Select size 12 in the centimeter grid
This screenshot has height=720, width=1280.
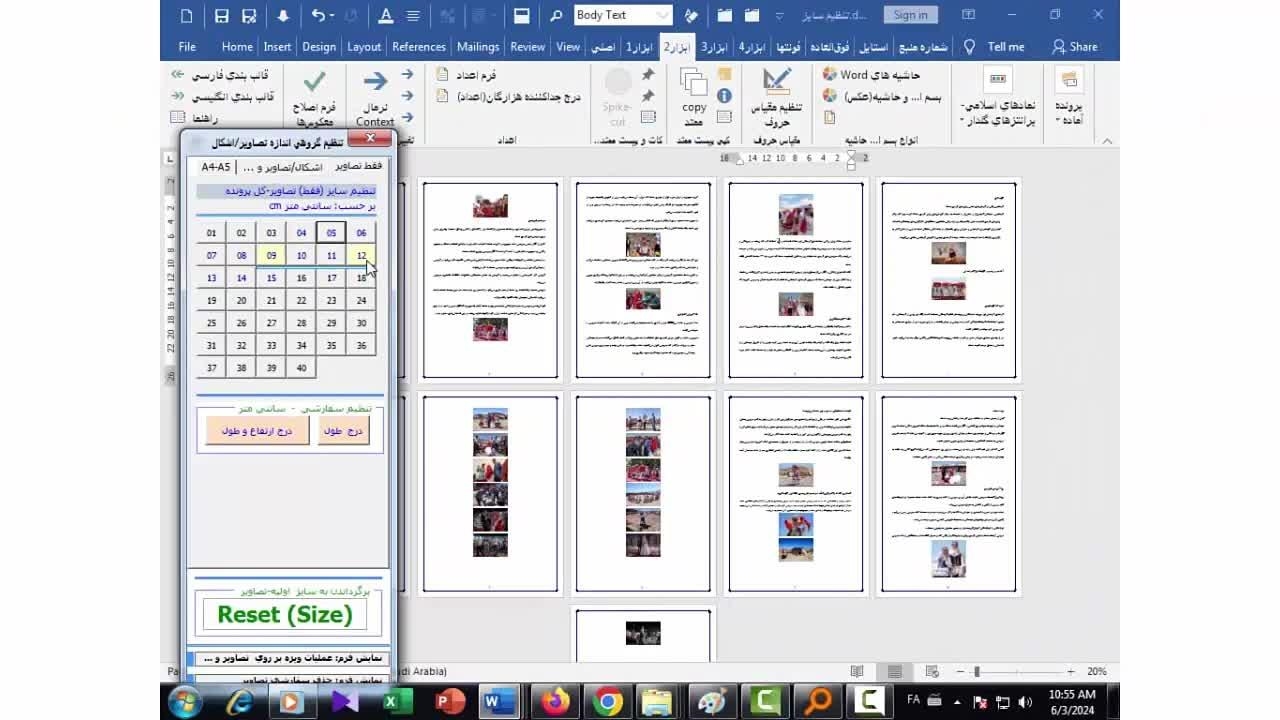pyautogui.click(x=361, y=256)
